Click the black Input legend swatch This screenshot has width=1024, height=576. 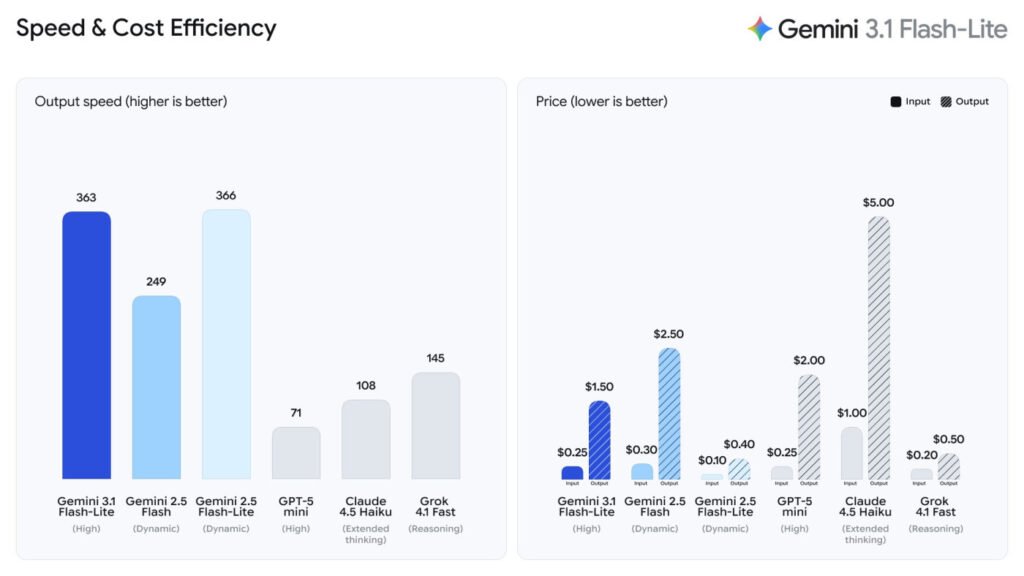896,102
